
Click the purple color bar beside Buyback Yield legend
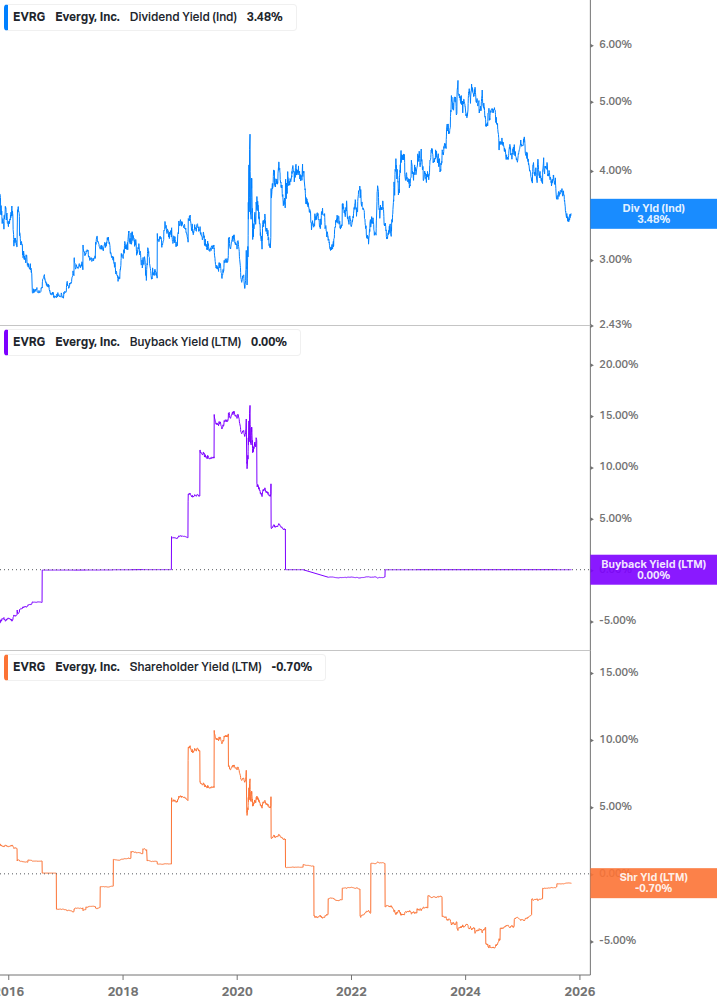click(x=6, y=342)
